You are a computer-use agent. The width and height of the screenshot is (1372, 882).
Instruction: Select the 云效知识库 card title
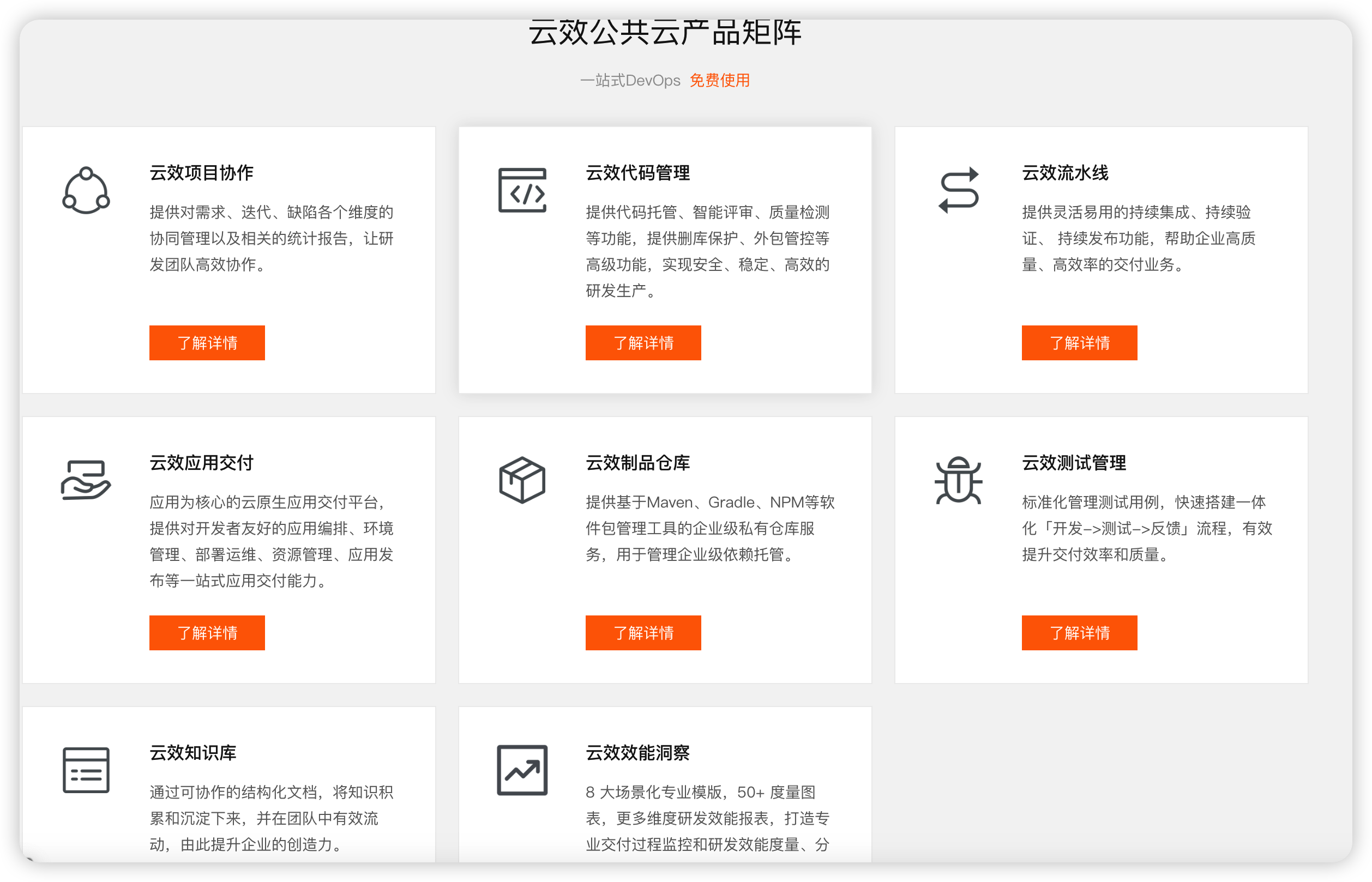click(x=192, y=752)
